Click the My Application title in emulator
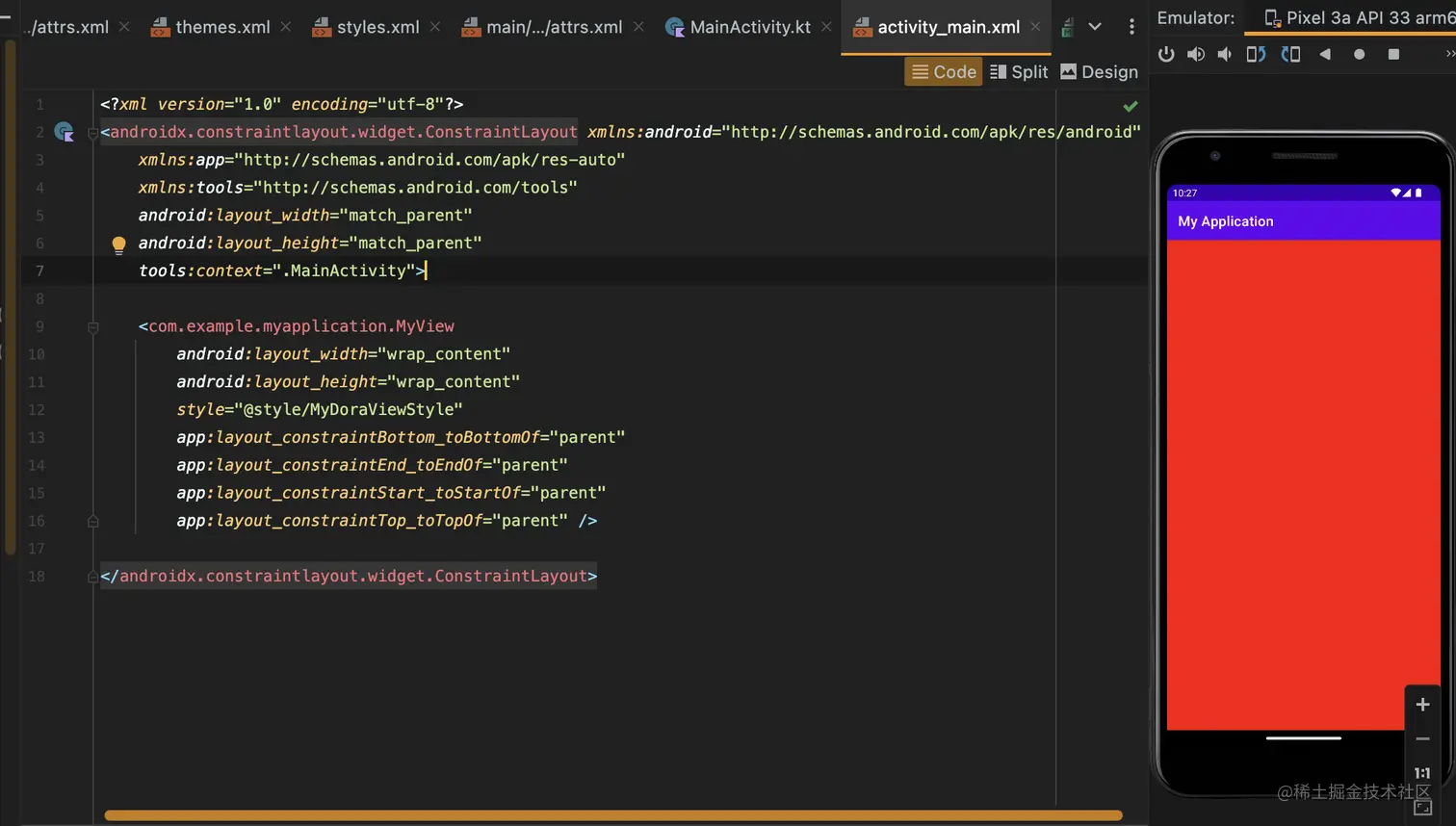1456x826 pixels. [1226, 221]
